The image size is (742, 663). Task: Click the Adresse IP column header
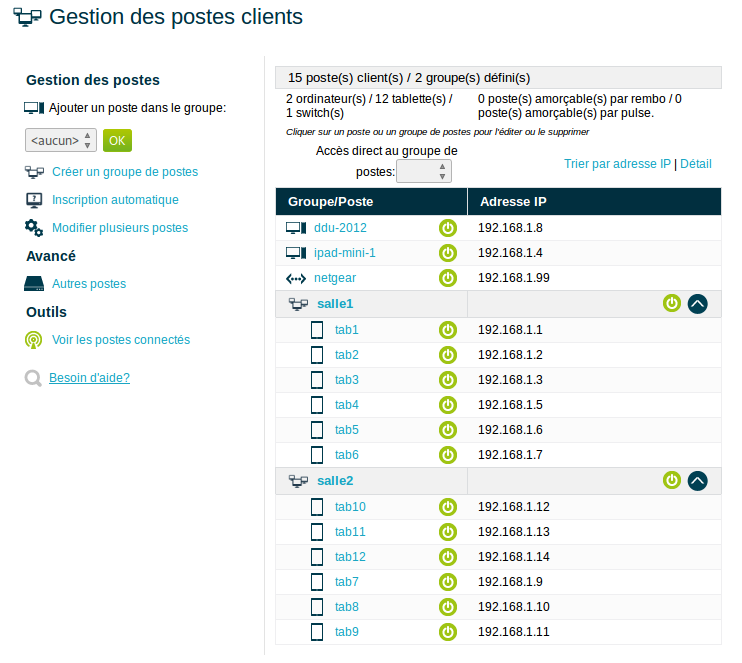click(594, 202)
